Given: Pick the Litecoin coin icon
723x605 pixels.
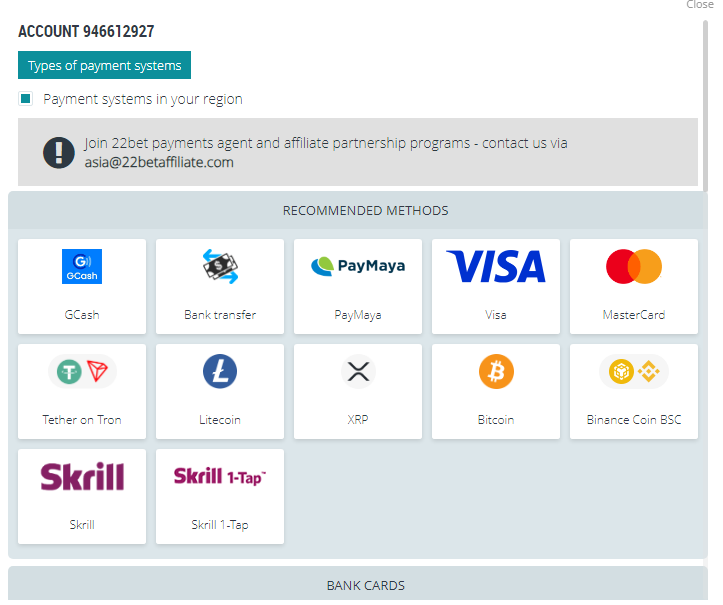Looking at the screenshot, I should 220,372.
